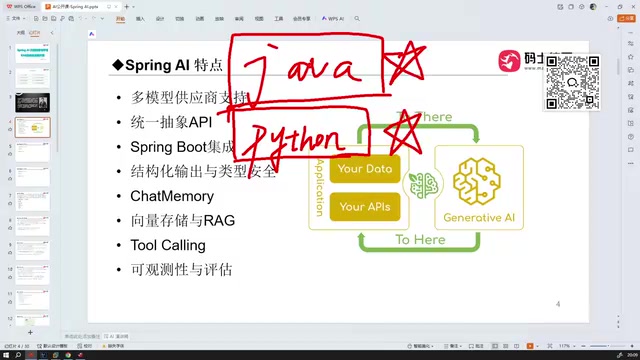This screenshot has height=360, width=640.
Task: Click the orange share button at top right
Action: click(x=627, y=18)
